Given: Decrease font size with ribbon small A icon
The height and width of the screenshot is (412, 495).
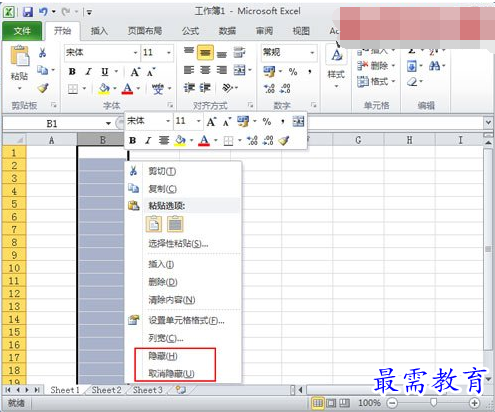Looking at the screenshot, I should point(151,72).
